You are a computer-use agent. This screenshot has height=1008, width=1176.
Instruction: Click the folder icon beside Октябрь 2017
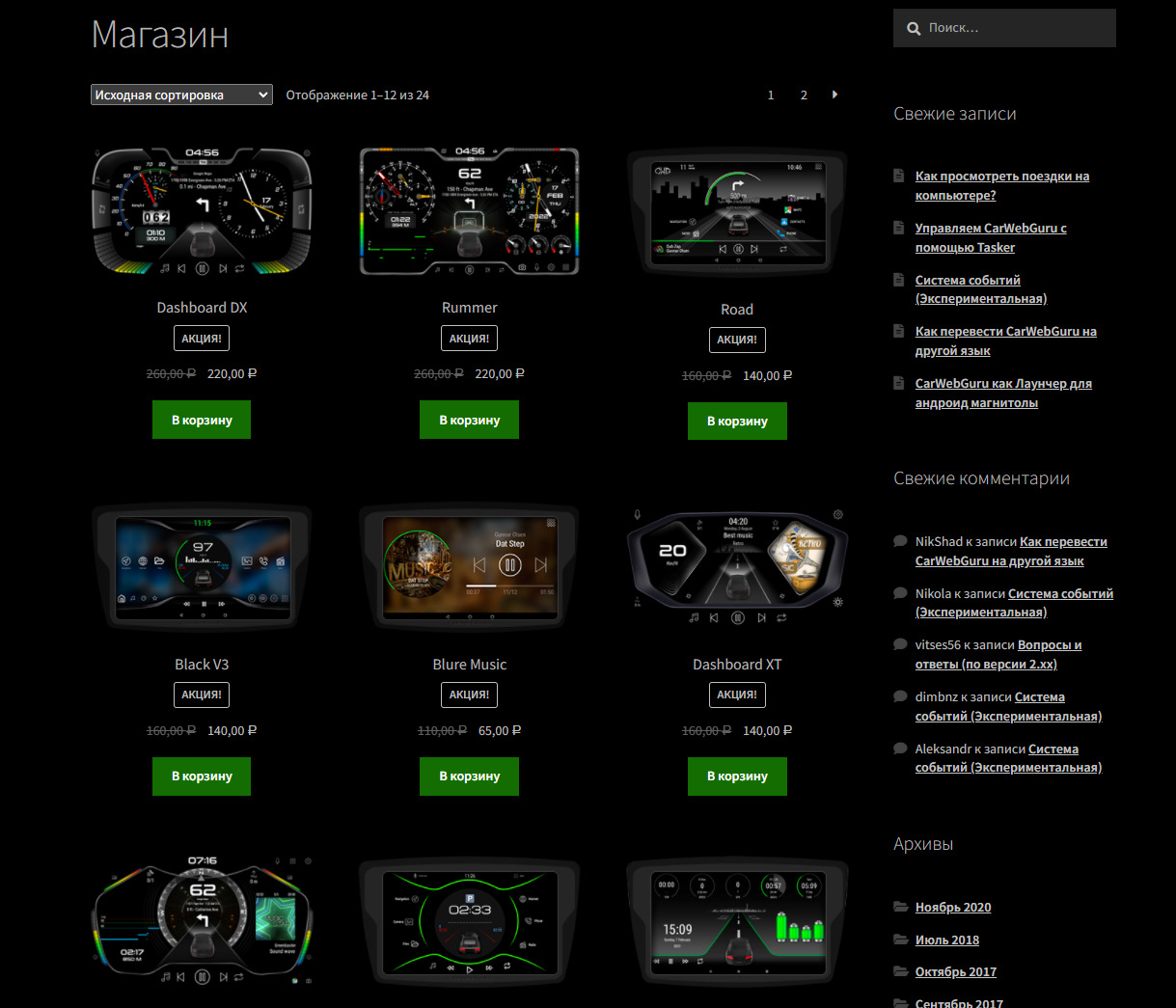point(901,971)
